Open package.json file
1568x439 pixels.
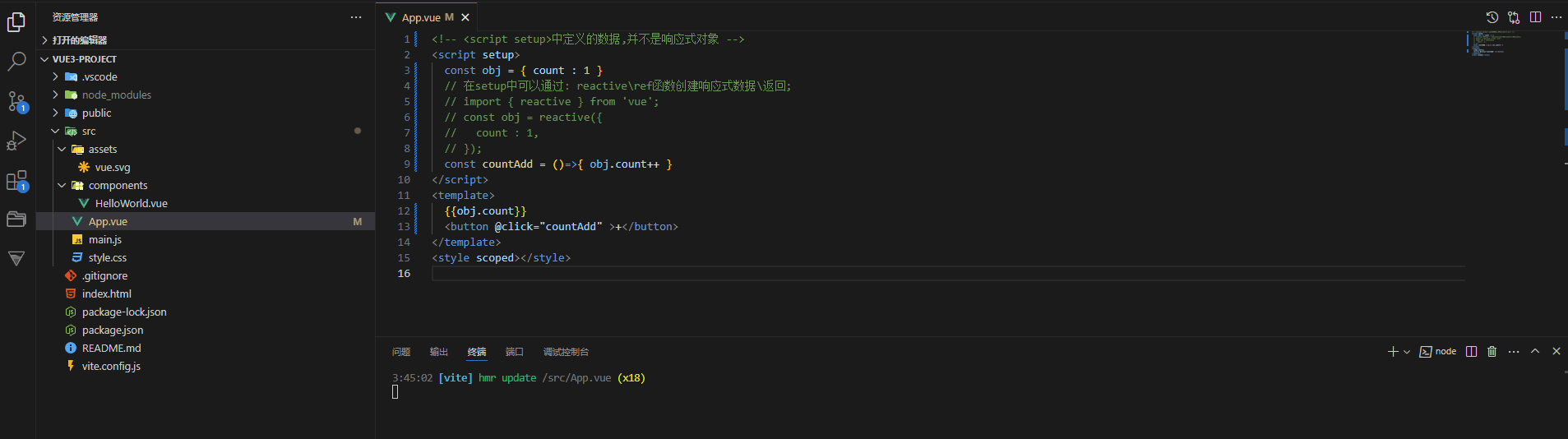point(206,330)
